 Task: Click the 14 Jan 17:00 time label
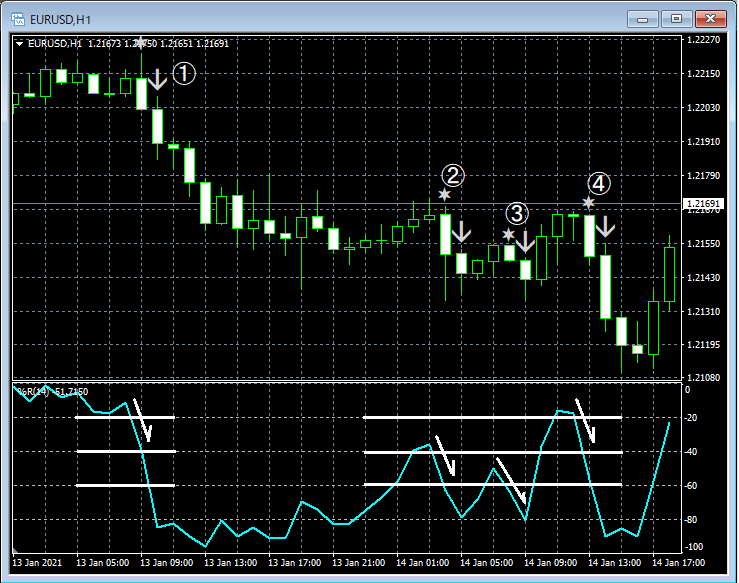tap(678, 563)
